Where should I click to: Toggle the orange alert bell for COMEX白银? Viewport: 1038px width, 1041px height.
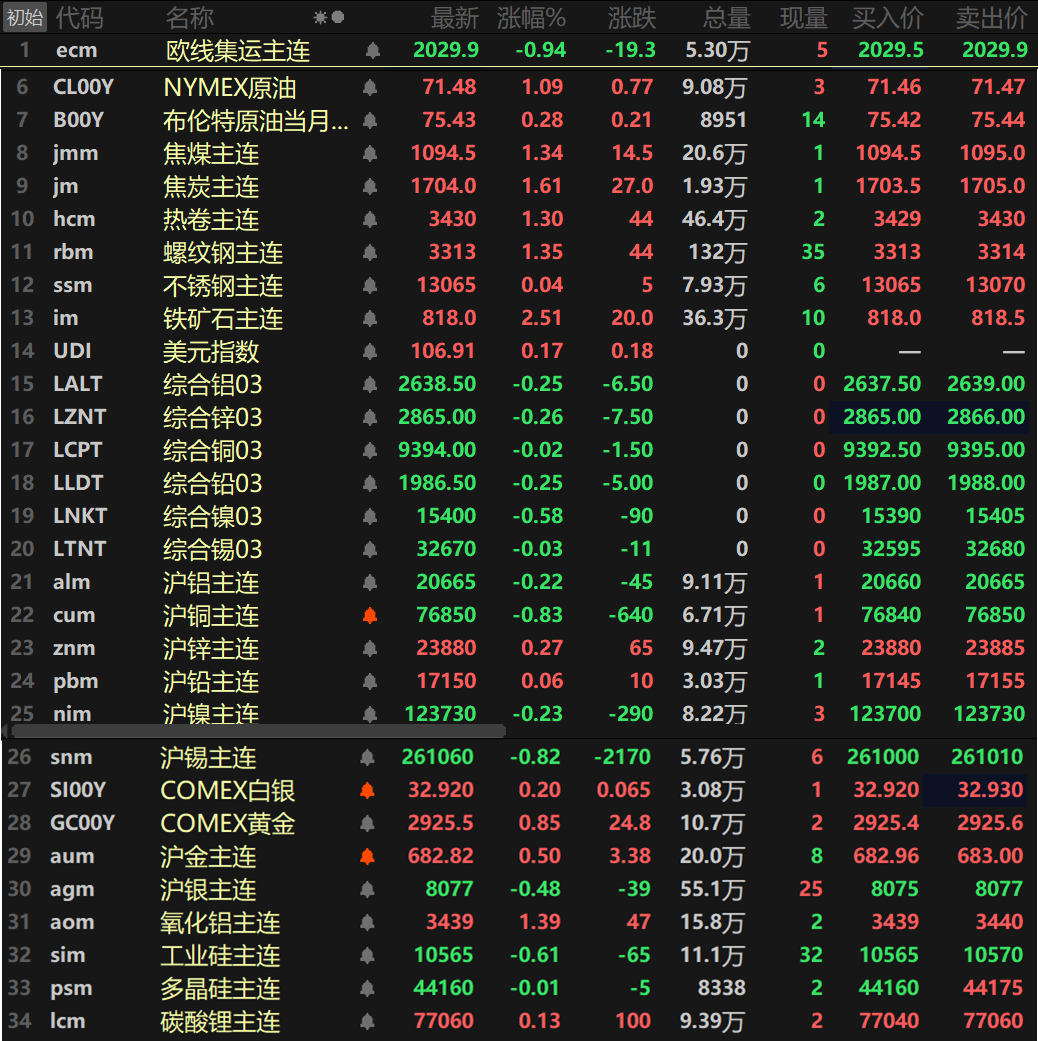coord(367,790)
